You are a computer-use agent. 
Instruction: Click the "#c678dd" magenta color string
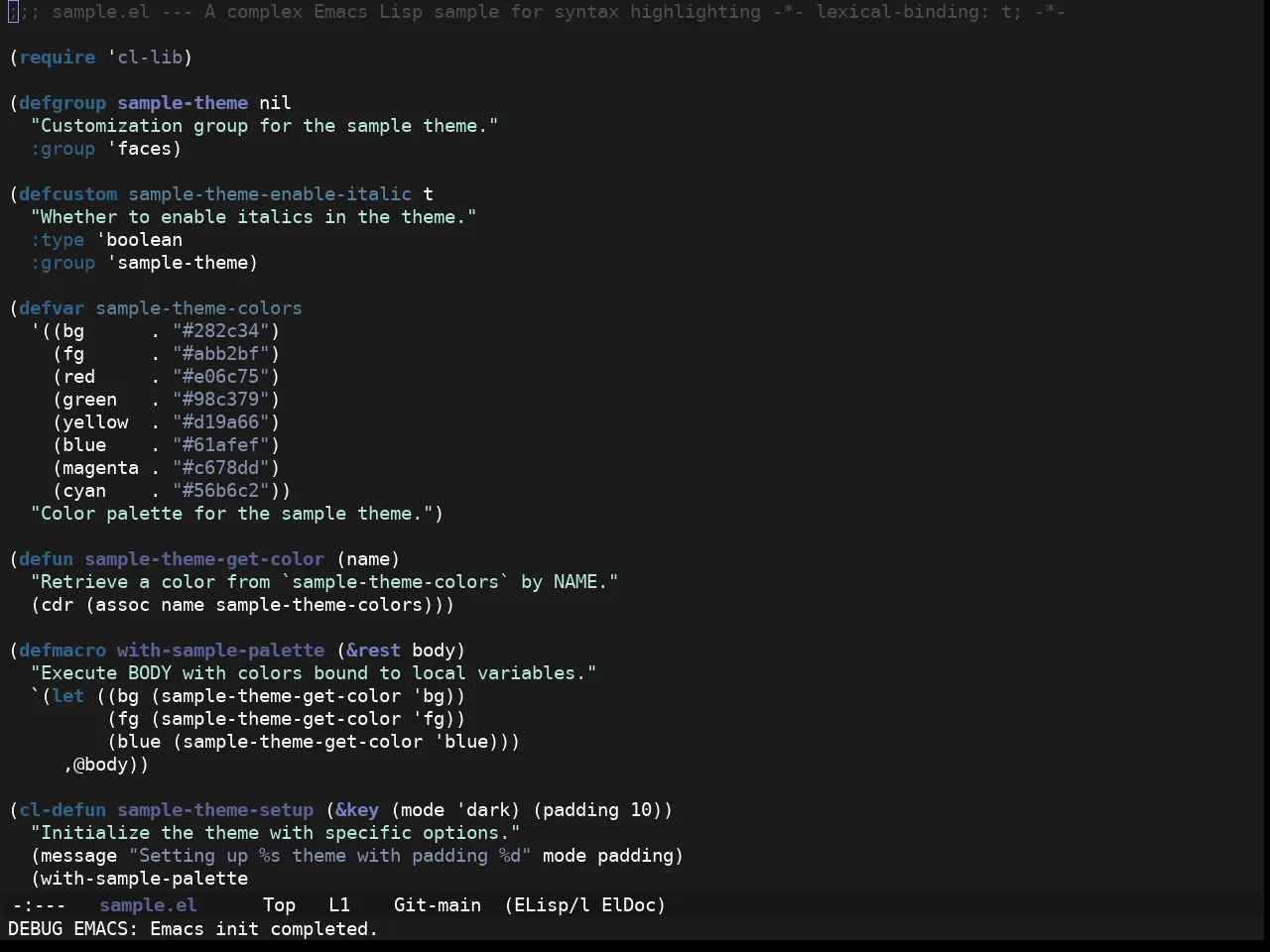pyautogui.click(x=221, y=468)
